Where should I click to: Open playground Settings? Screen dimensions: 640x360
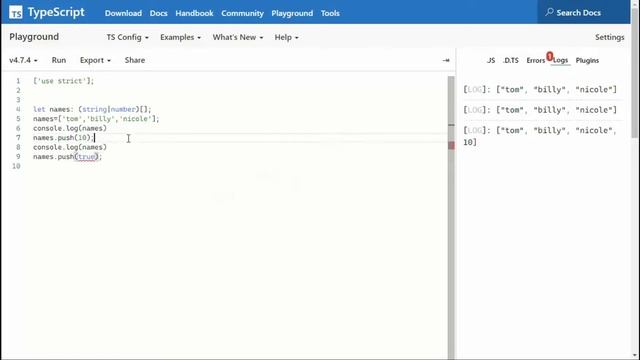[609, 37]
